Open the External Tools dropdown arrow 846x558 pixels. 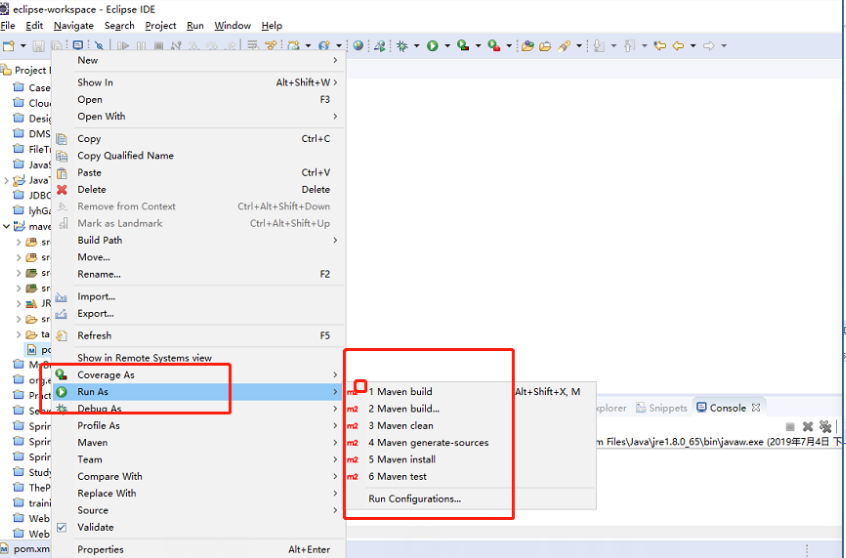pyautogui.click(x=509, y=46)
